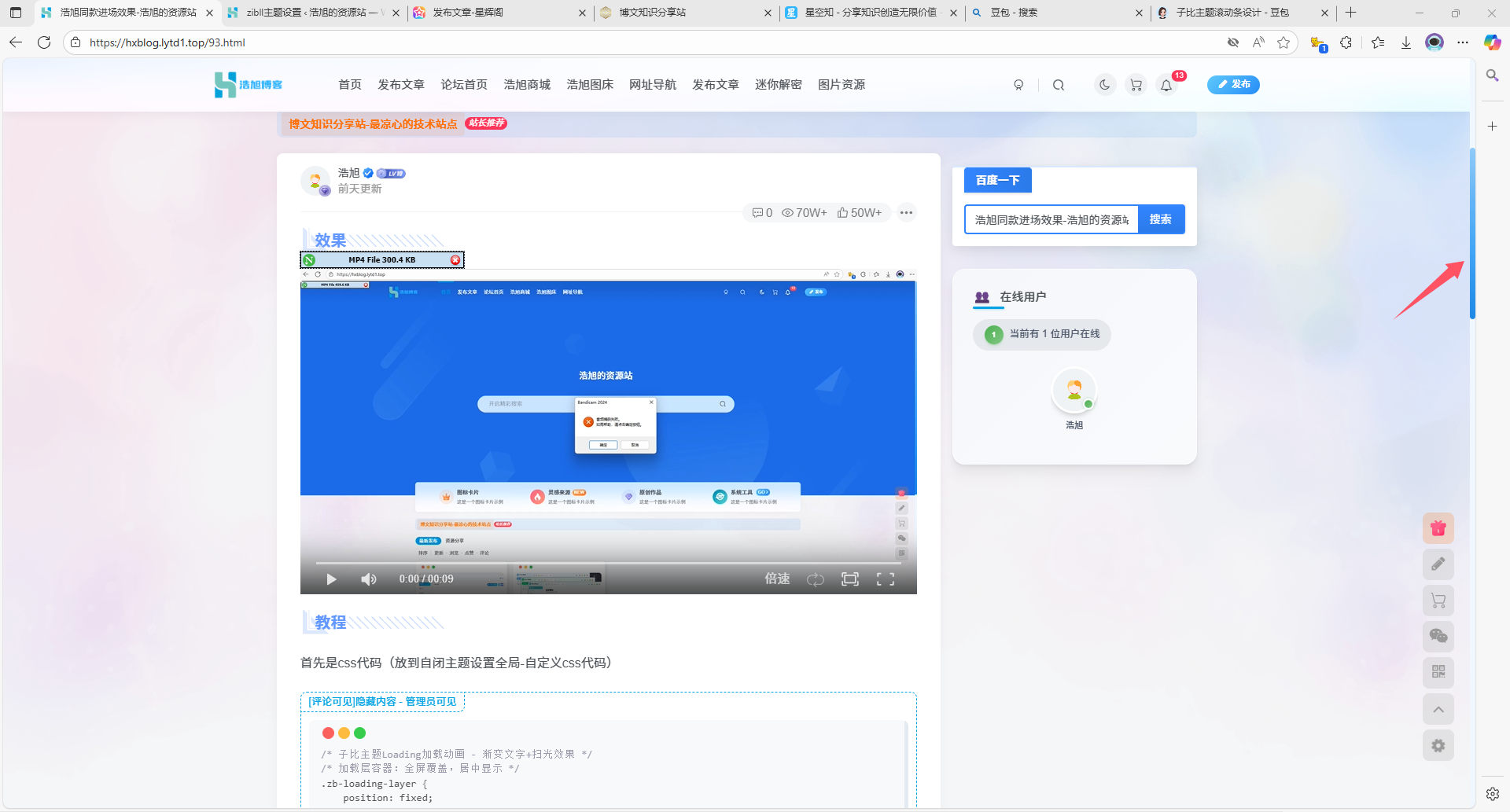Screen dimensions: 1510x812
Task: Open the site search magnifier icon
Action: tap(1059, 84)
